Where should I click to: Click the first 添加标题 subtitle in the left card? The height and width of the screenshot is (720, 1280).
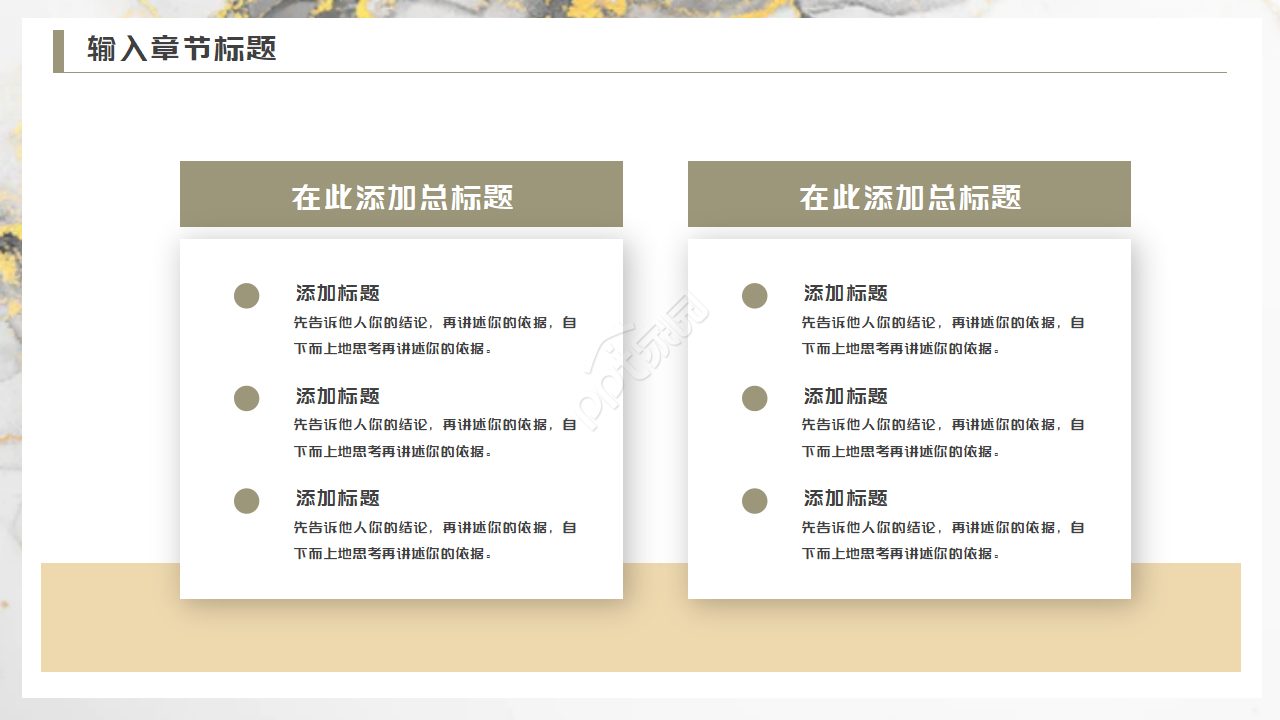pos(338,294)
